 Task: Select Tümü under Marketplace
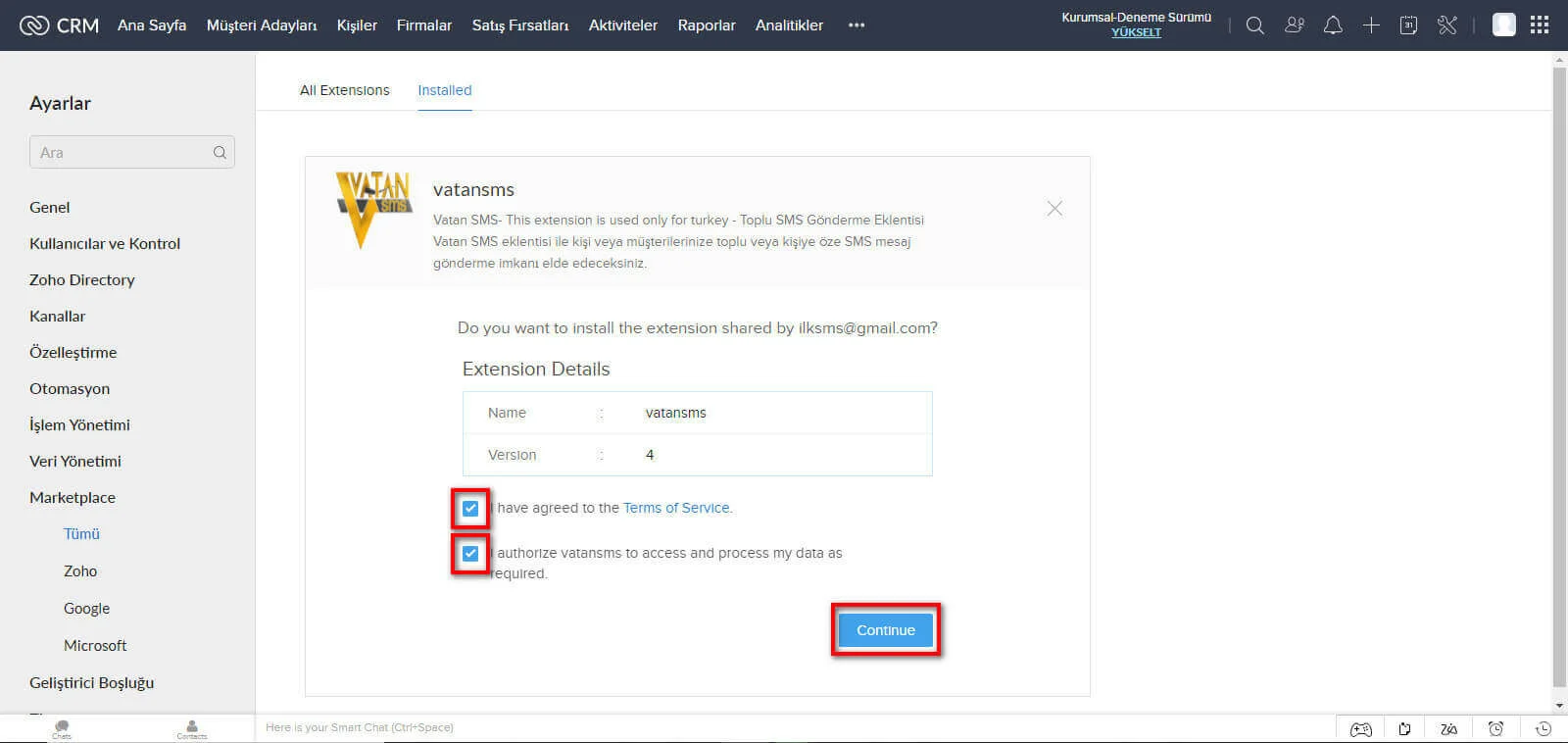pyautogui.click(x=82, y=534)
